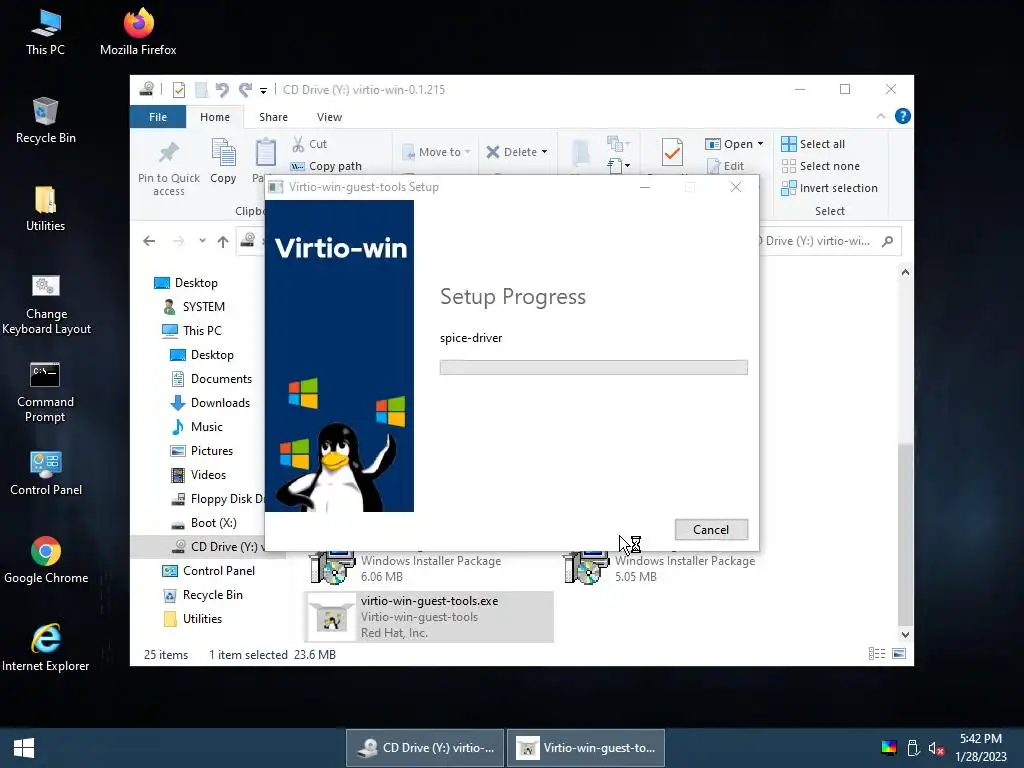This screenshot has width=1024, height=768.
Task: Cancel the Virtio-win setup
Action: pos(711,530)
